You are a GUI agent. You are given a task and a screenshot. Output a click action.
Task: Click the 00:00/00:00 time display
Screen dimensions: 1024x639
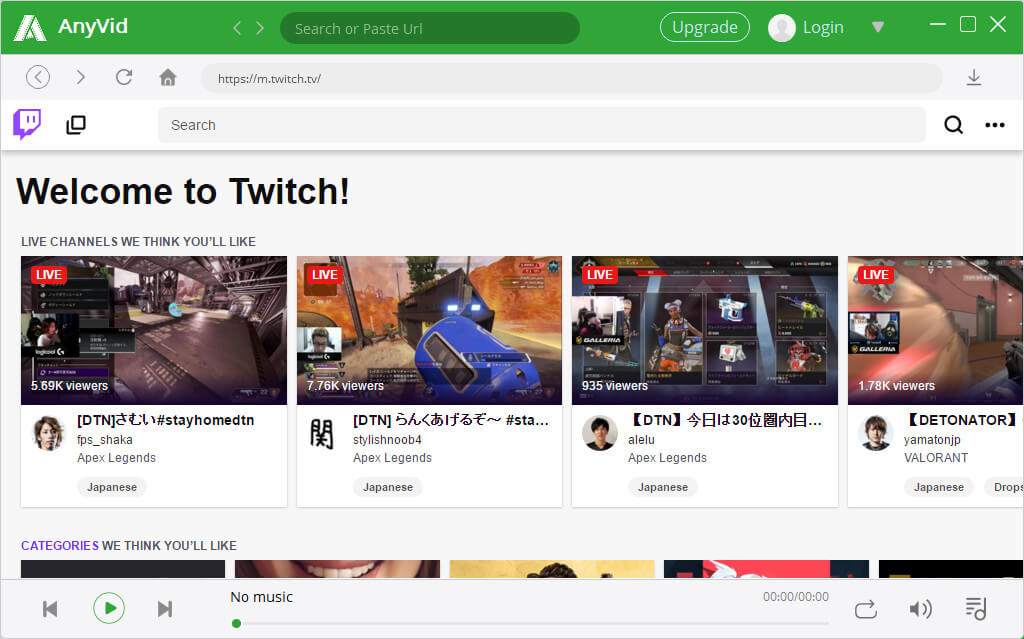[795, 597]
